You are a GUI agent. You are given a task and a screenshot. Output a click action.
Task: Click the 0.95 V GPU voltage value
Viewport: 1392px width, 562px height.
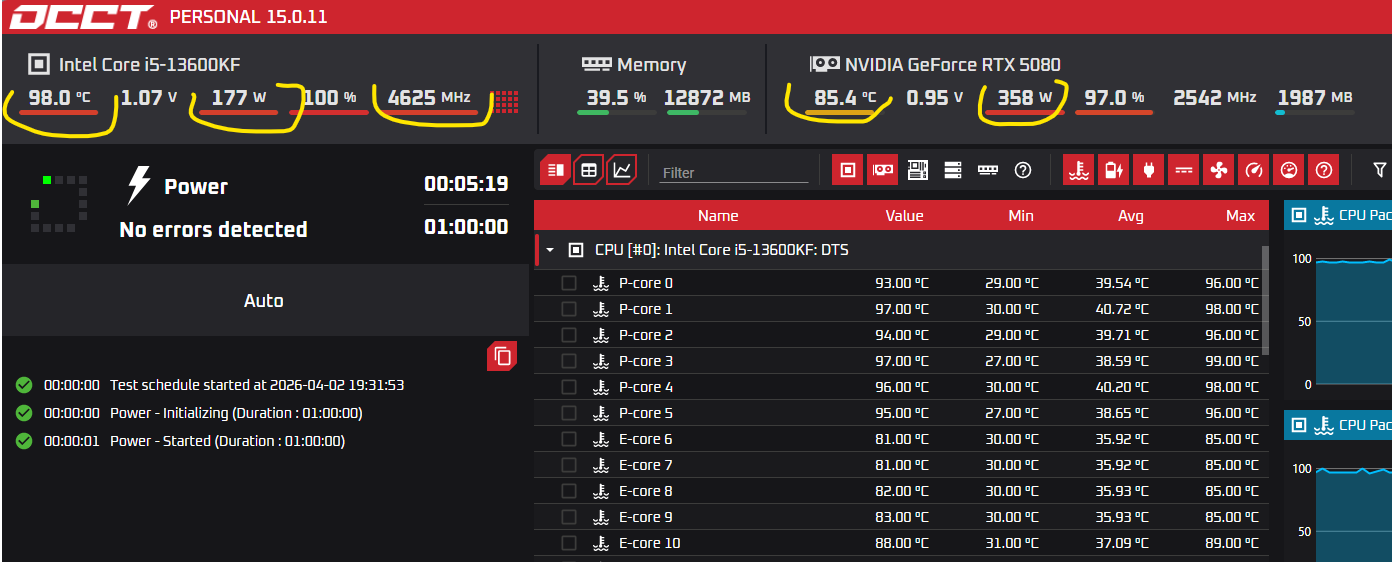935,97
